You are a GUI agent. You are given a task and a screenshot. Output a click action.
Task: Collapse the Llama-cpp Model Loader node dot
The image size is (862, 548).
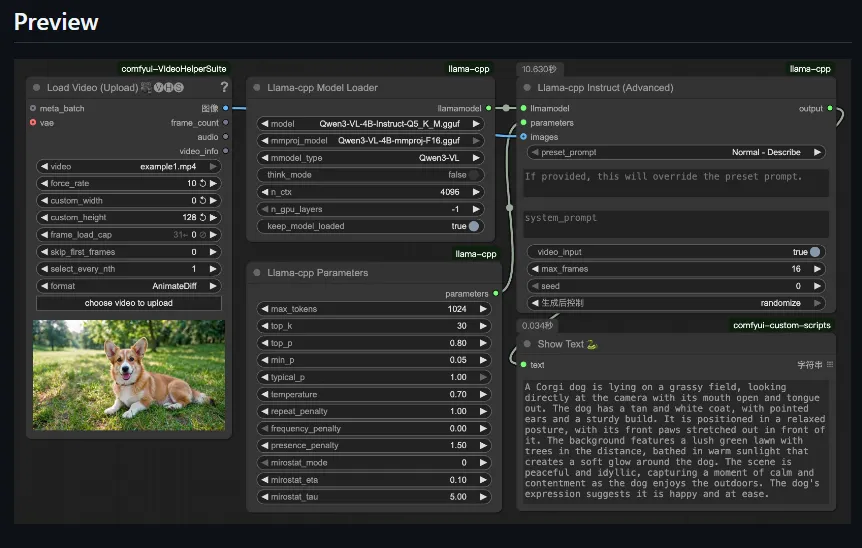(257, 87)
